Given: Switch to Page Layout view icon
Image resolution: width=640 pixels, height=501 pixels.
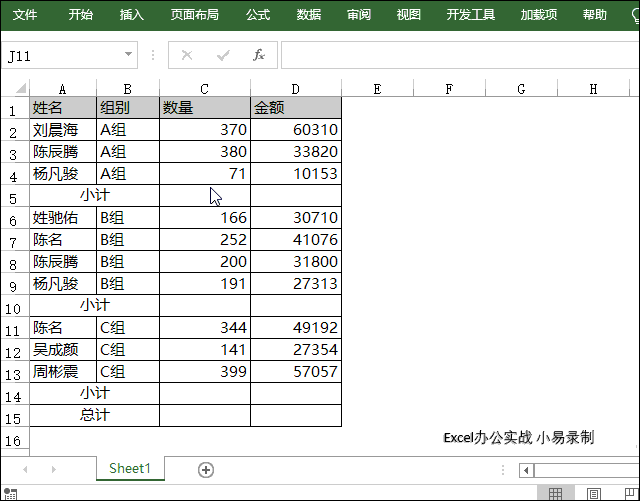Looking at the screenshot, I should pos(594,493).
